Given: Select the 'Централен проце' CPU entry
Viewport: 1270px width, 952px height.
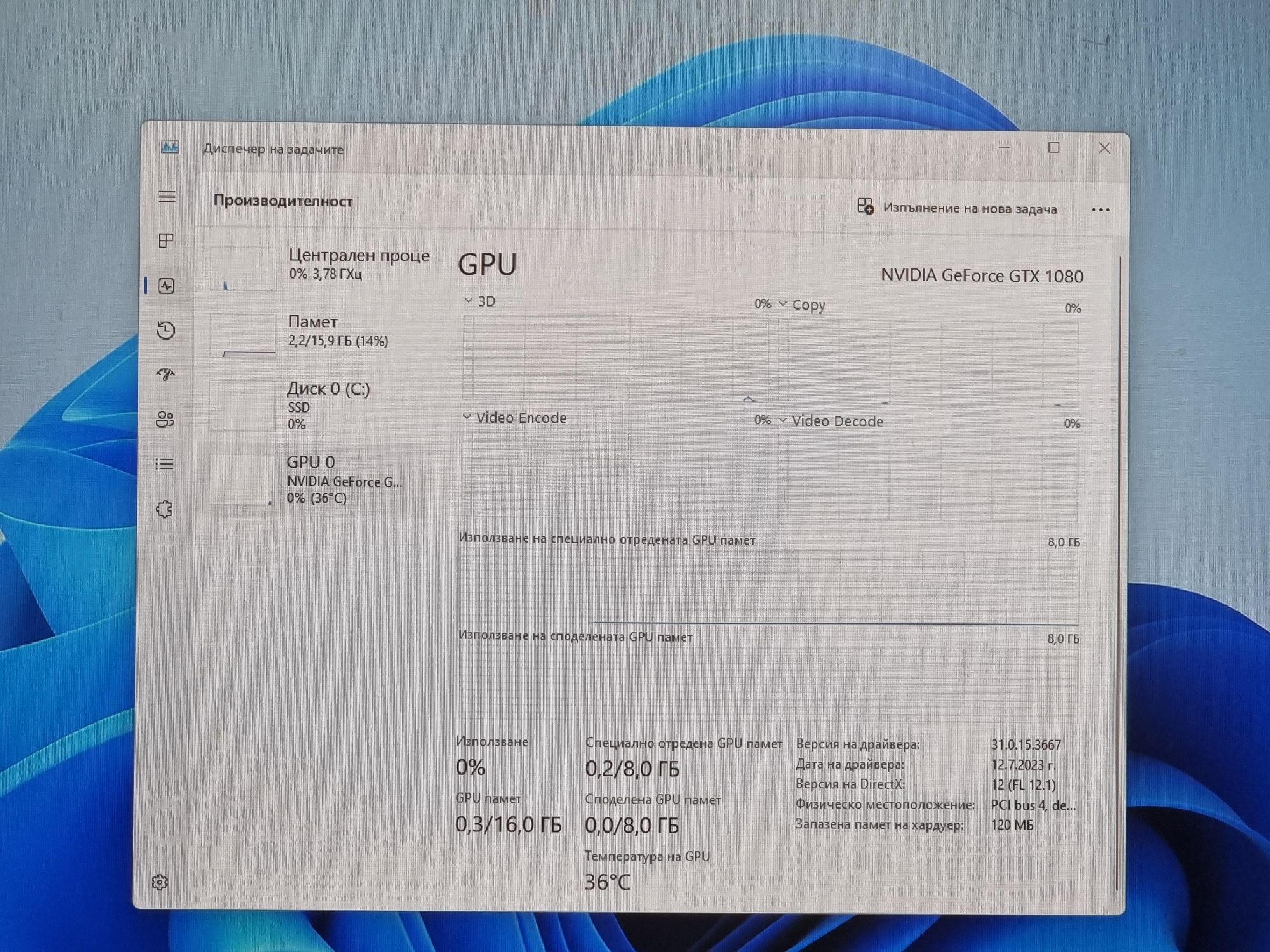Looking at the screenshot, I should [x=319, y=268].
